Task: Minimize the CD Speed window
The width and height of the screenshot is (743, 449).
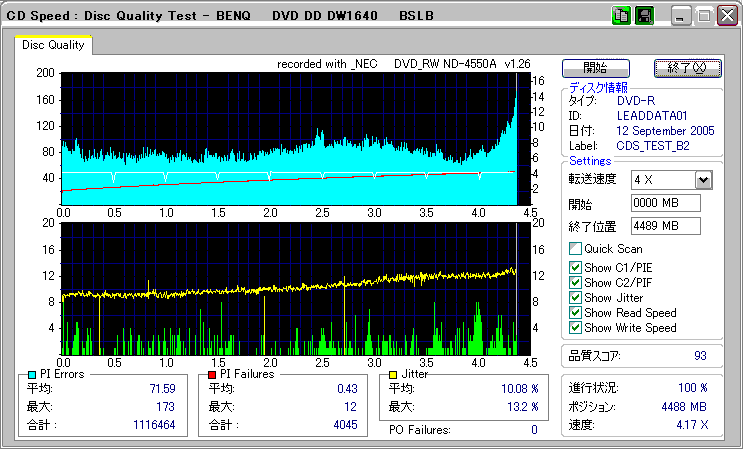Action: 682,16
